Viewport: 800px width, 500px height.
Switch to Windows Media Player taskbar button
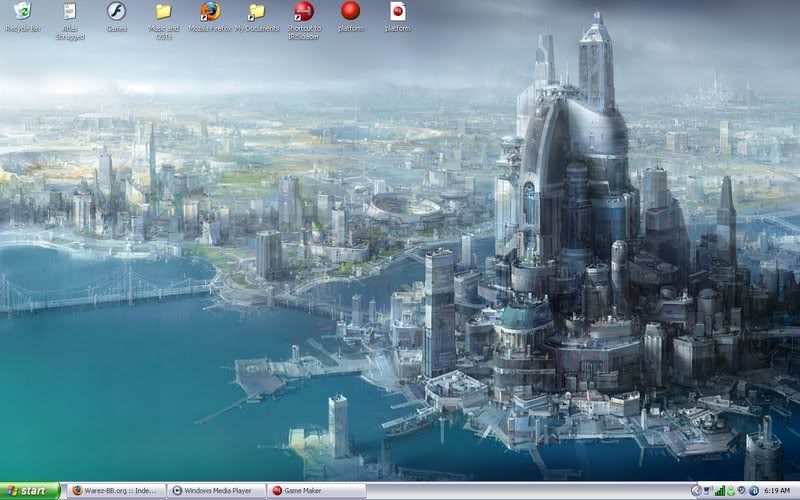coord(216,491)
